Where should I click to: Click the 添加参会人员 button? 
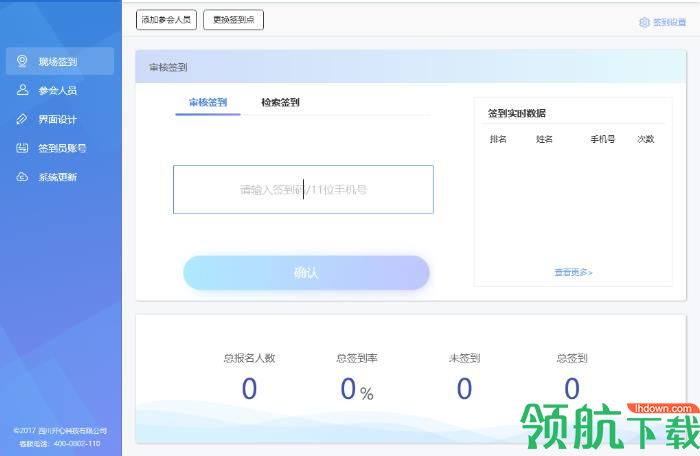coord(166,20)
